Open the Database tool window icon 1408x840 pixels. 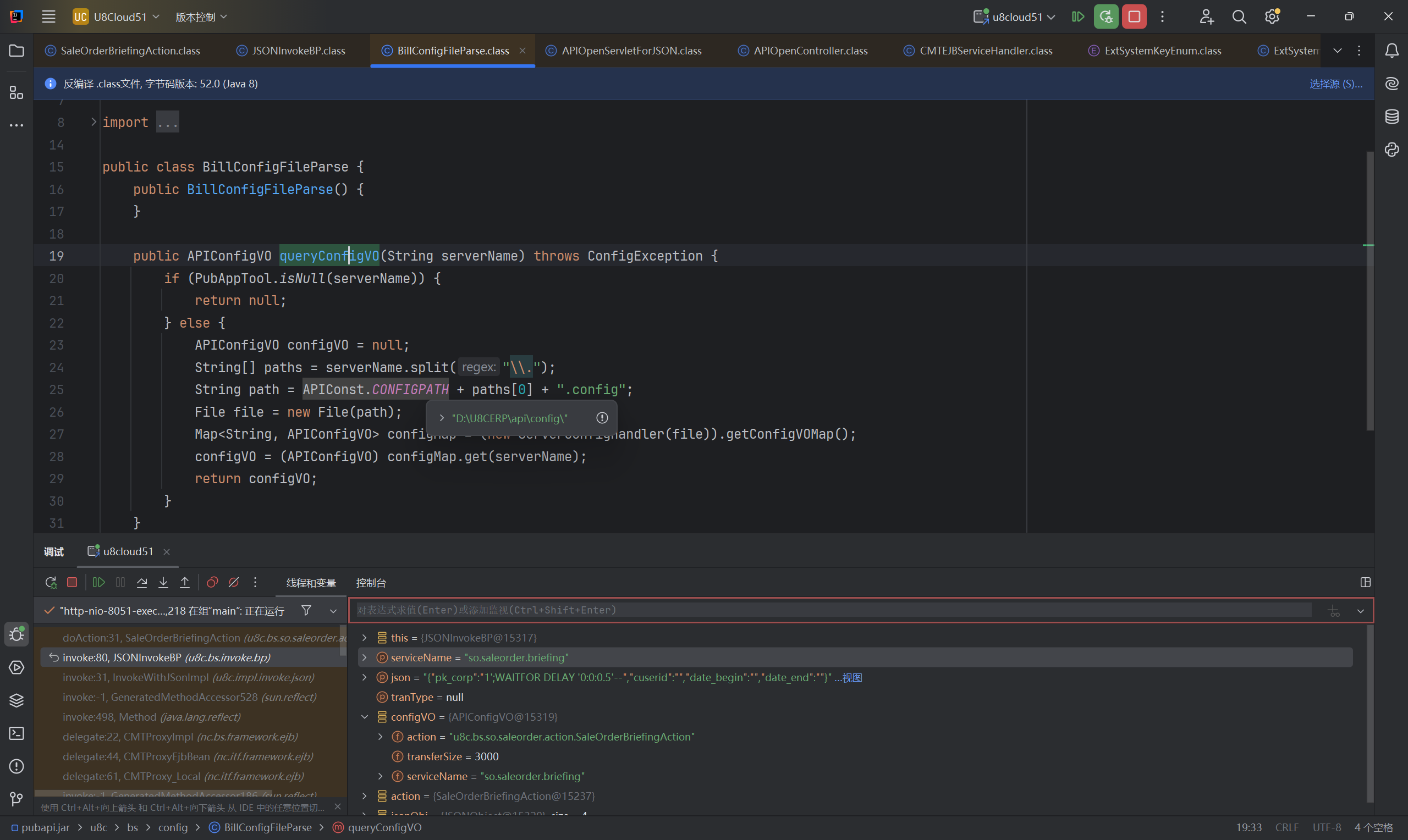pyautogui.click(x=1391, y=117)
